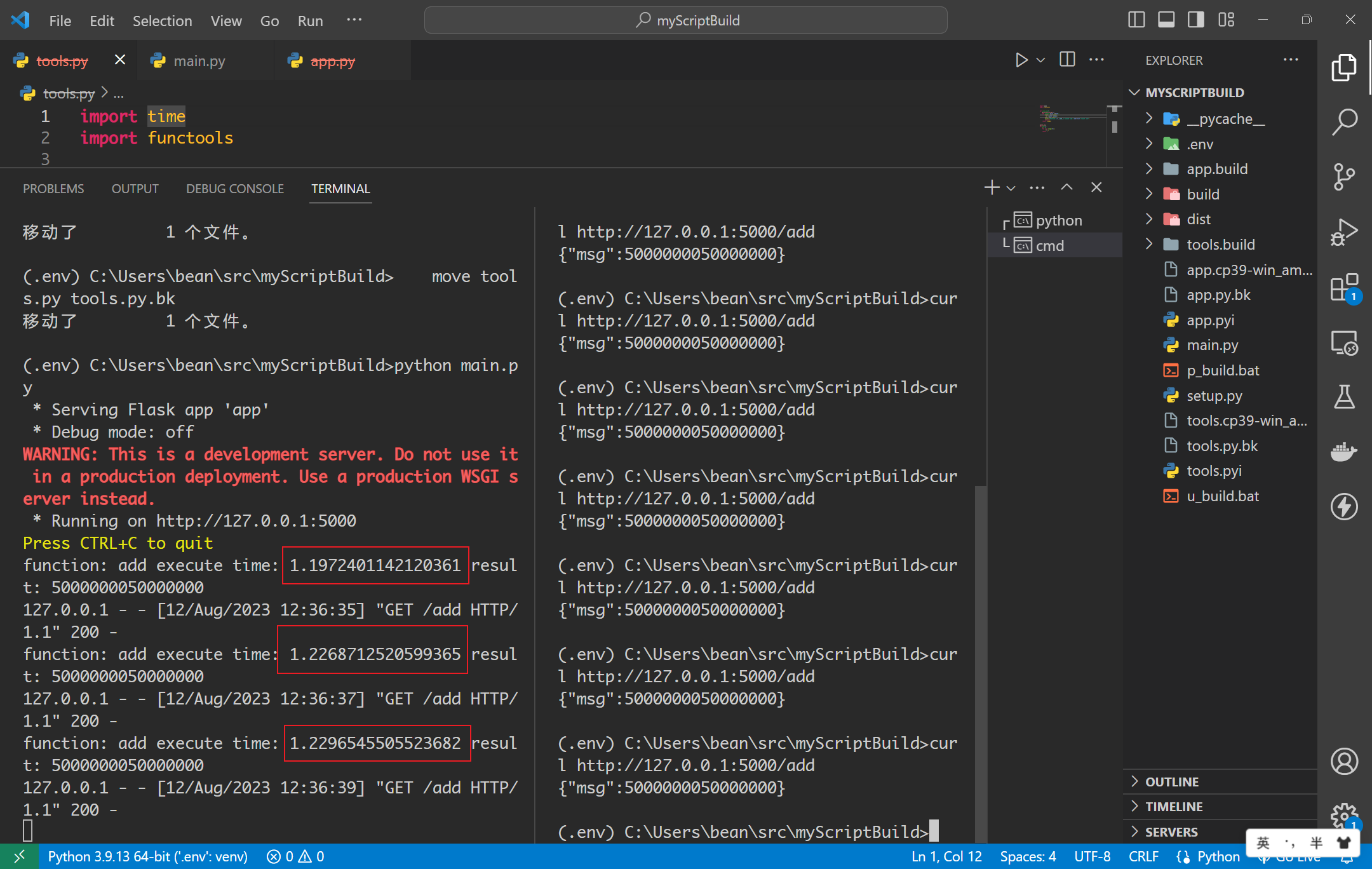Open Run dropdown arrow next to play
Image resolution: width=1372 pixels, height=869 pixels.
pos(1040,60)
